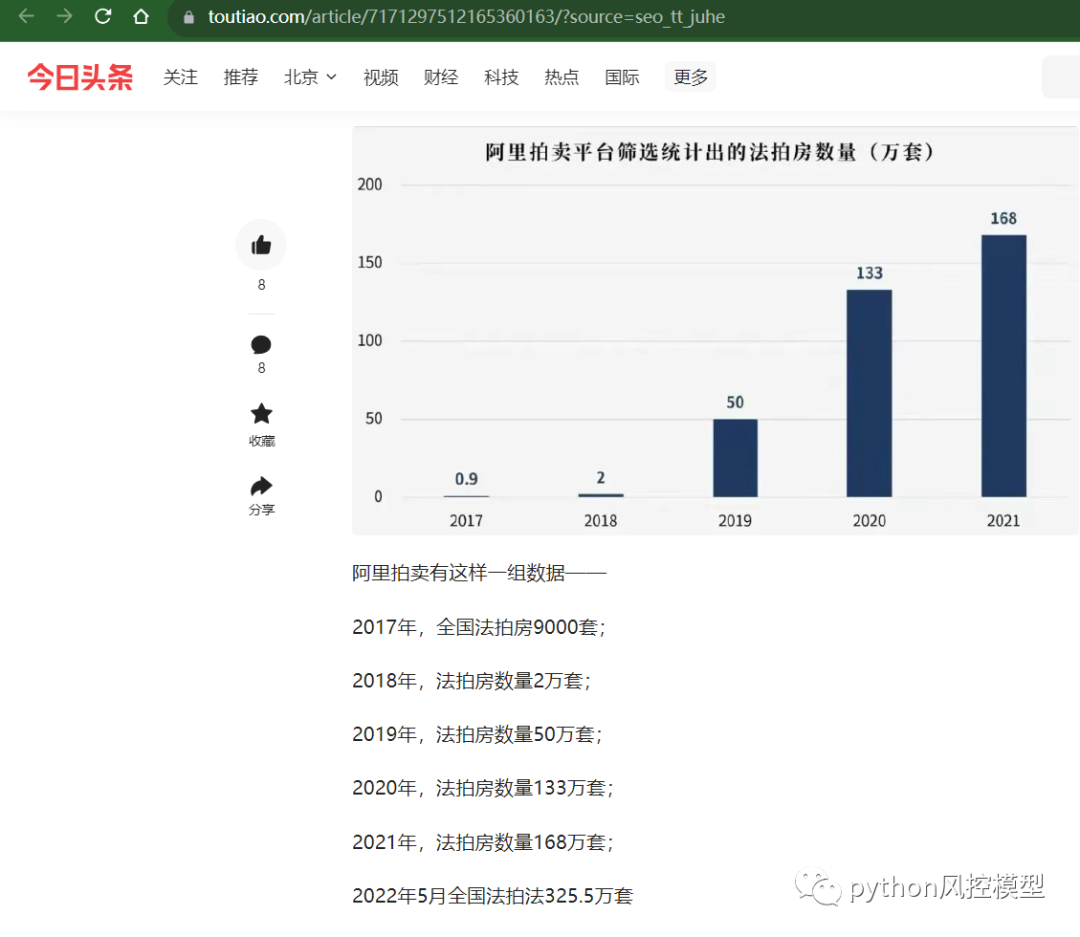Click the 2021 bar labeled 168

tap(1004, 366)
